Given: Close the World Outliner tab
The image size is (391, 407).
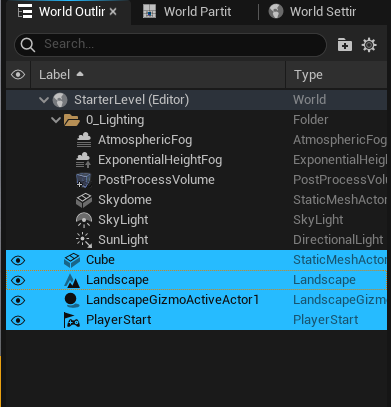Looking at the screenshot, I should (113, 12).
